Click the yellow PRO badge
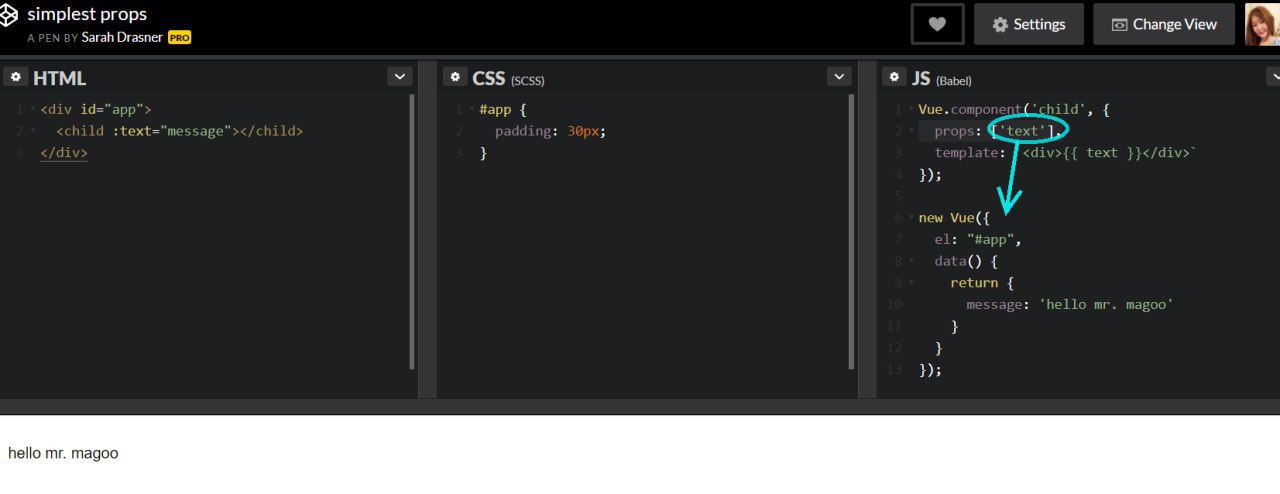The width and height of the screenshot is (1280, 494). tap(179, 37)
